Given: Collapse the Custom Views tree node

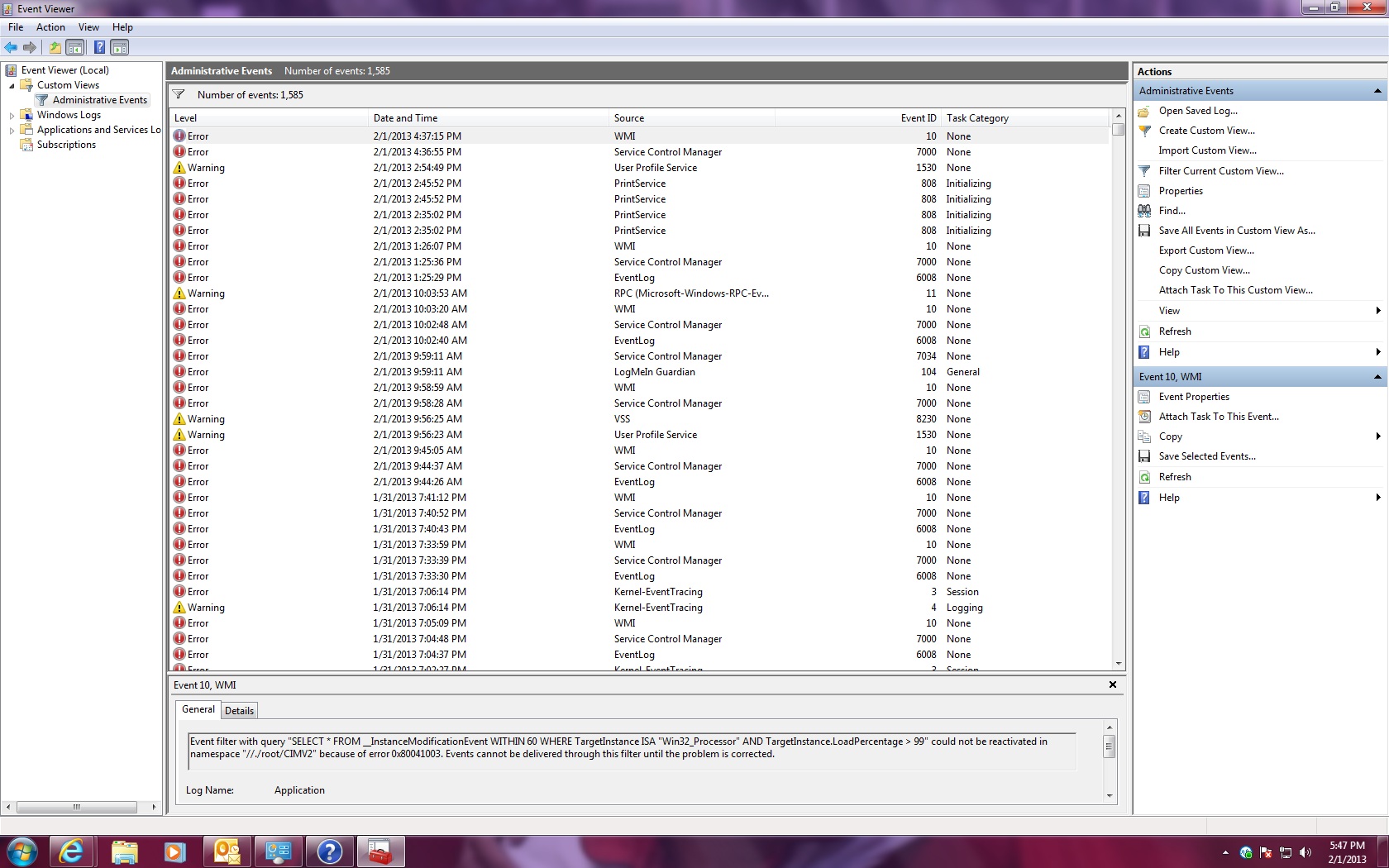Looking at the screenshot, I should 12,85.
